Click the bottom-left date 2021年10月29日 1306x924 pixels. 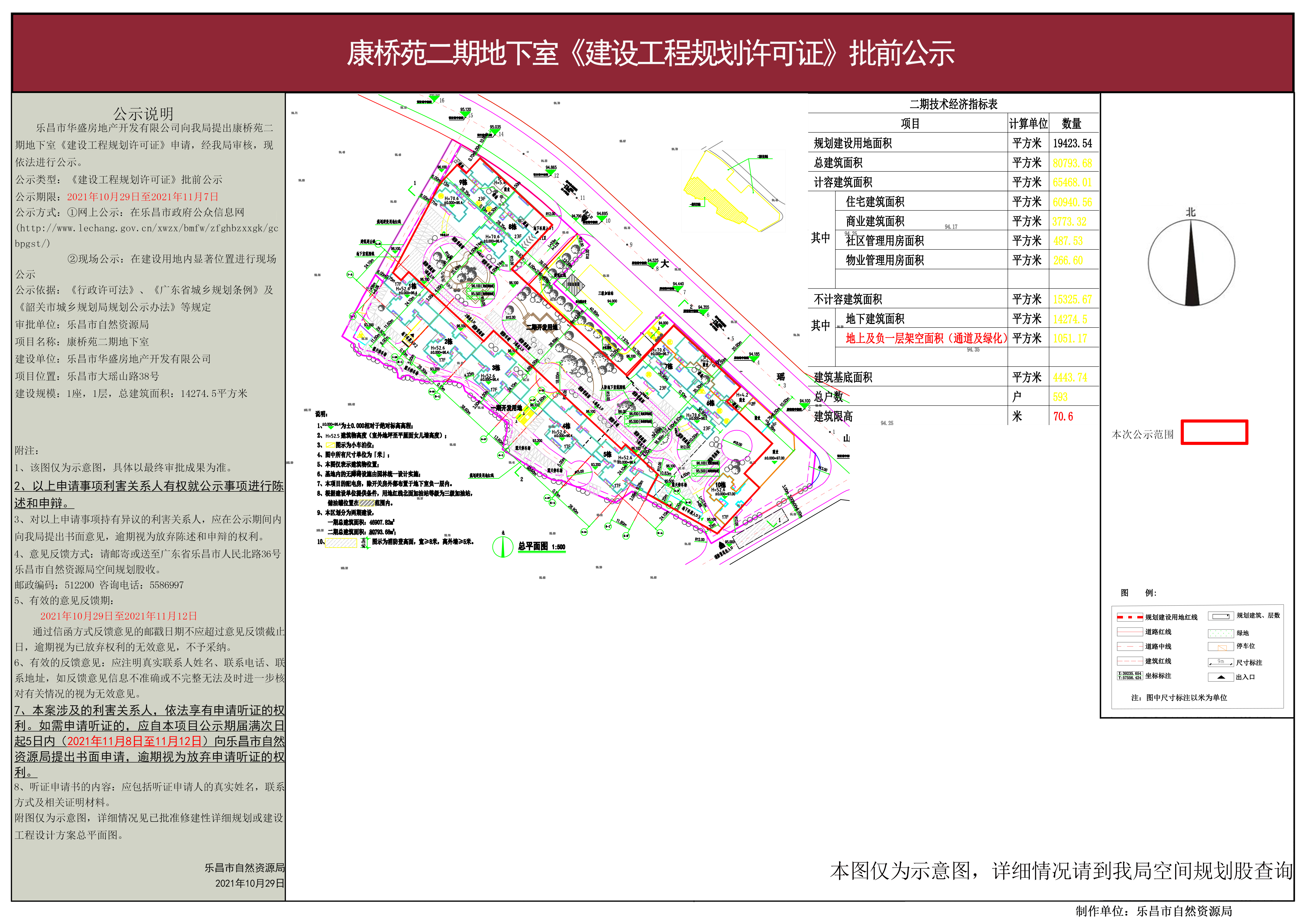point(250,884)
